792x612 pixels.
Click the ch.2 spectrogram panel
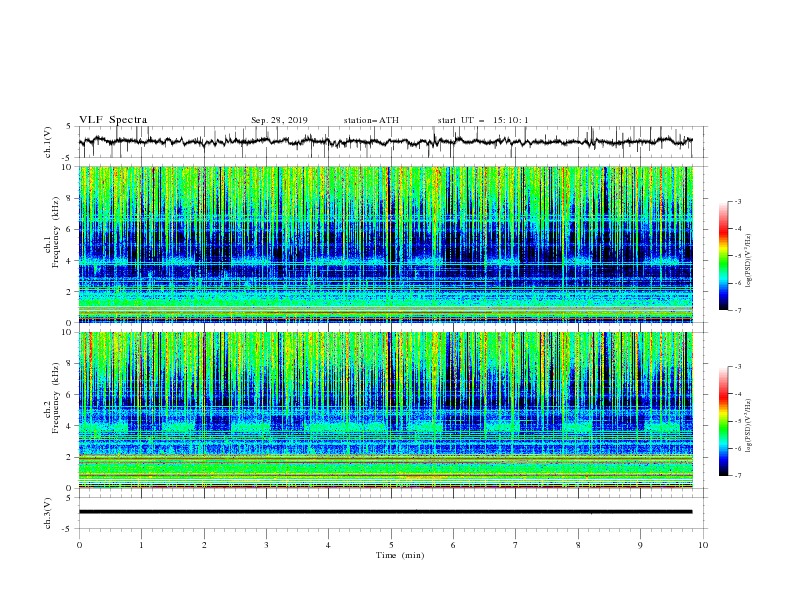click(386, 410)
